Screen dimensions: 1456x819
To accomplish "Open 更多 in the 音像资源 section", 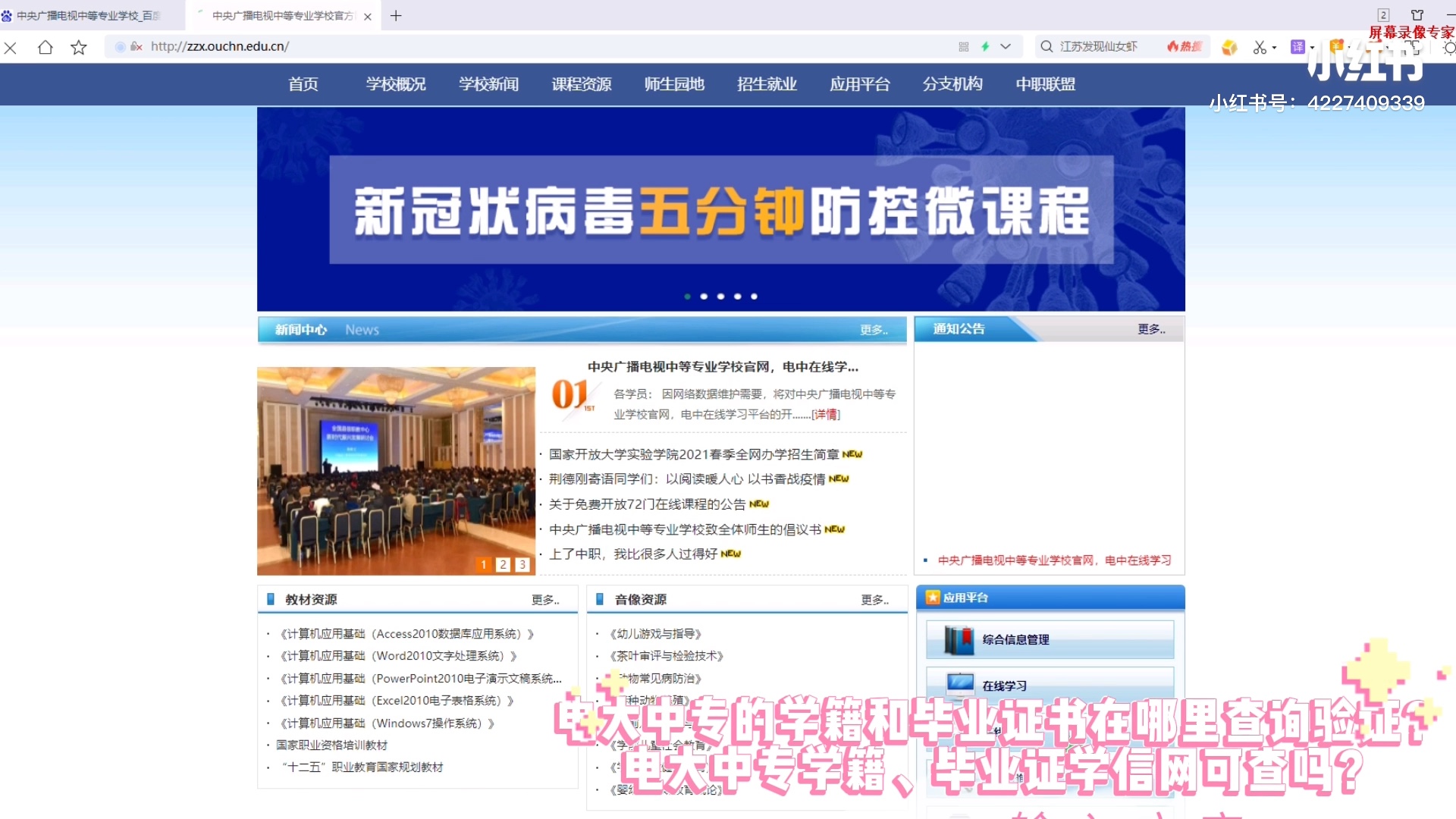I will point(874,600).
